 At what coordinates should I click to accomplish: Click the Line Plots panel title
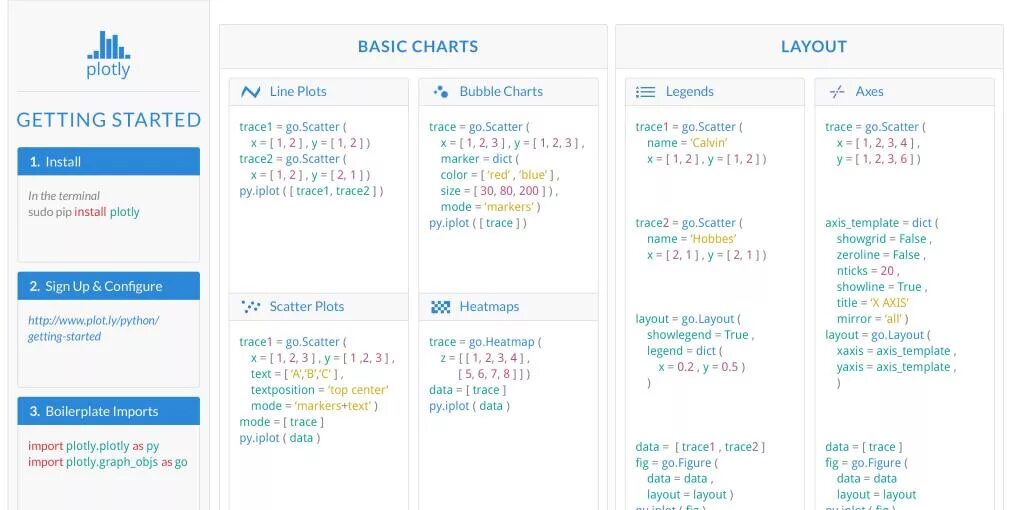point(298,92)
